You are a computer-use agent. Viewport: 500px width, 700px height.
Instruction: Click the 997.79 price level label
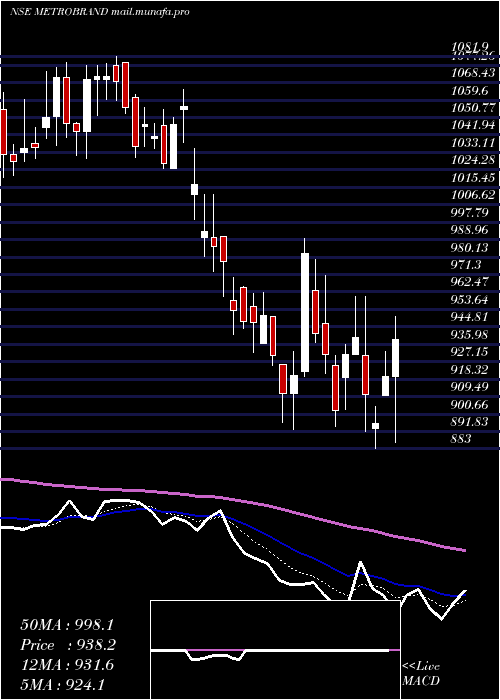(470, 212)
